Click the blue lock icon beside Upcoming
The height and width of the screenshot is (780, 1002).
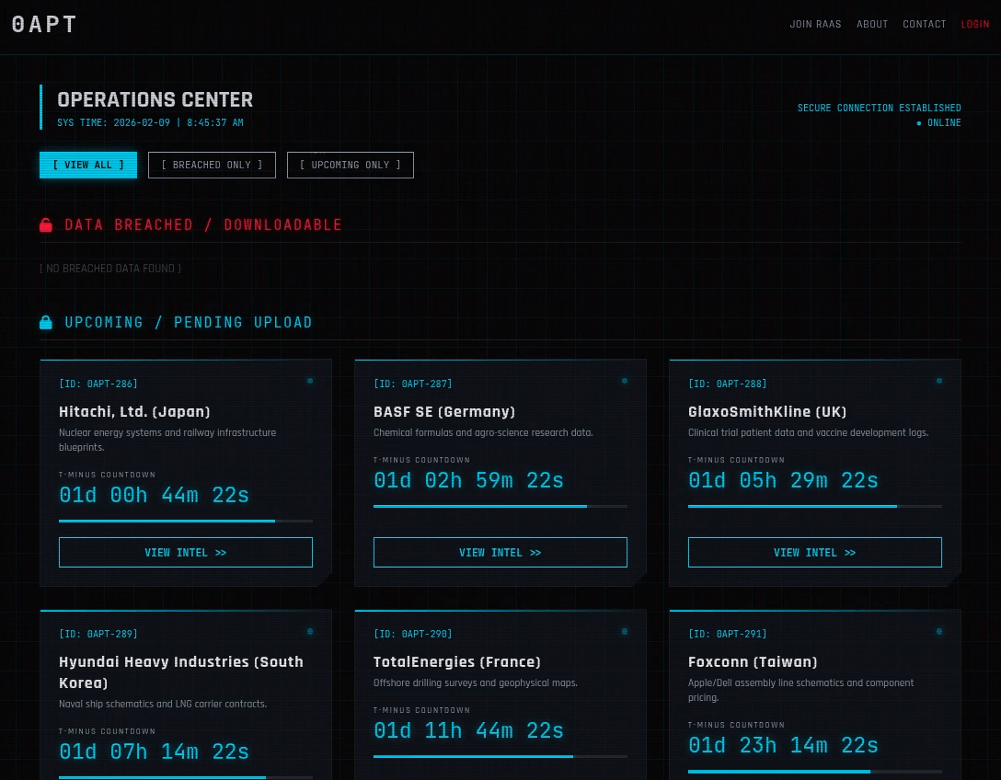tap(46, 322)
